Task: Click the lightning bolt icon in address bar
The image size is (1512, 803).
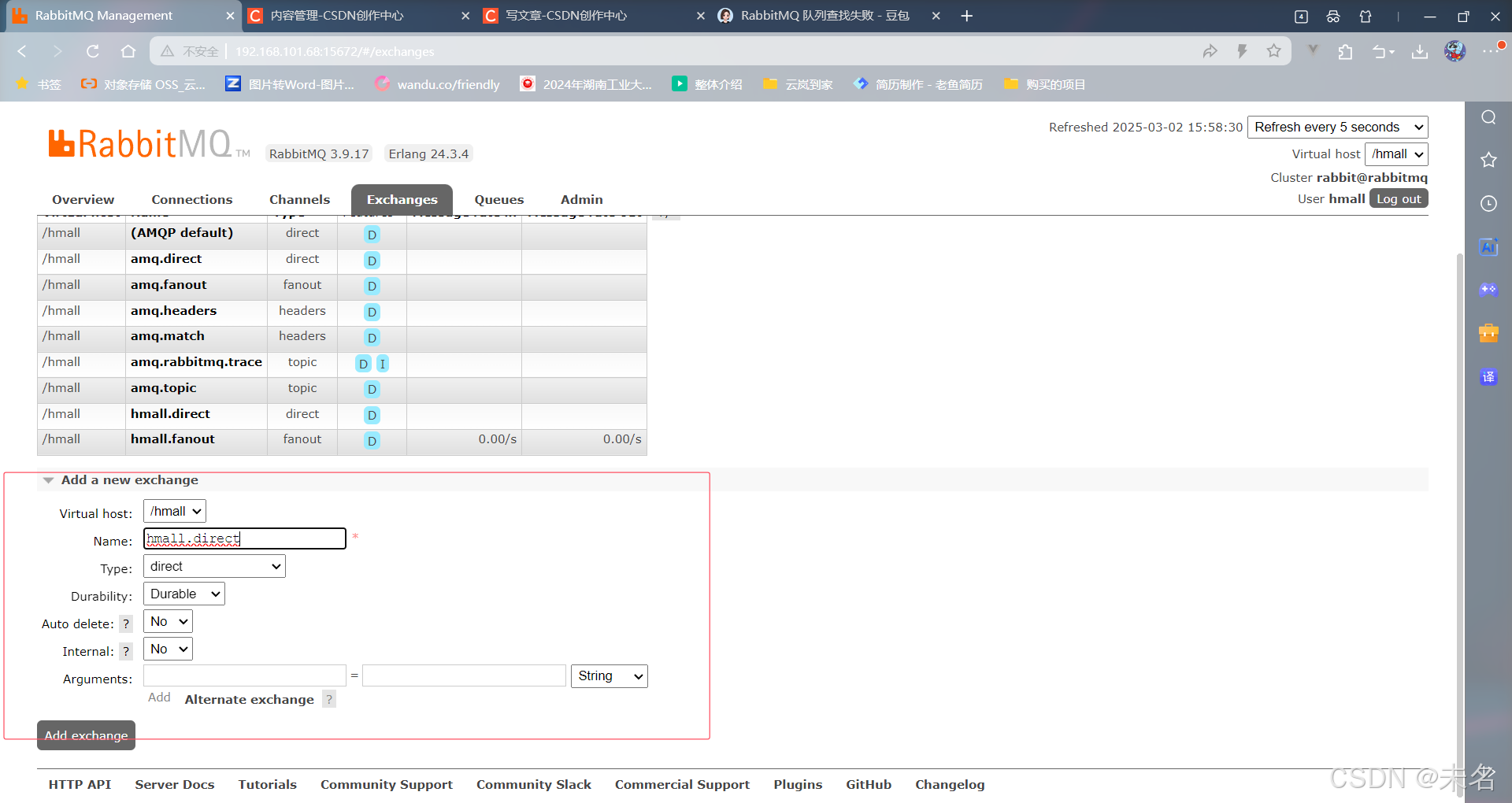Action: [1242, 51]
